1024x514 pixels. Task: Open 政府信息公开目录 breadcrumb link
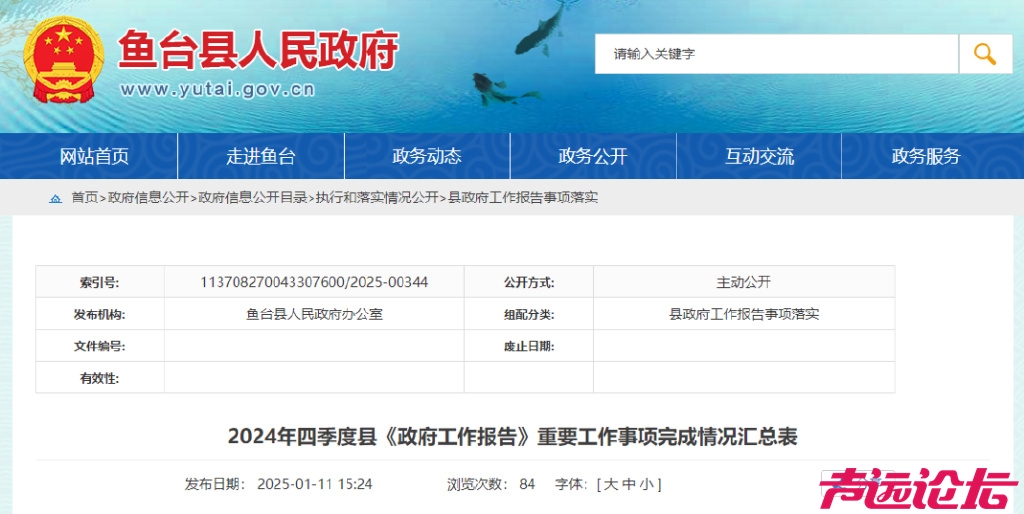point(253,198)
